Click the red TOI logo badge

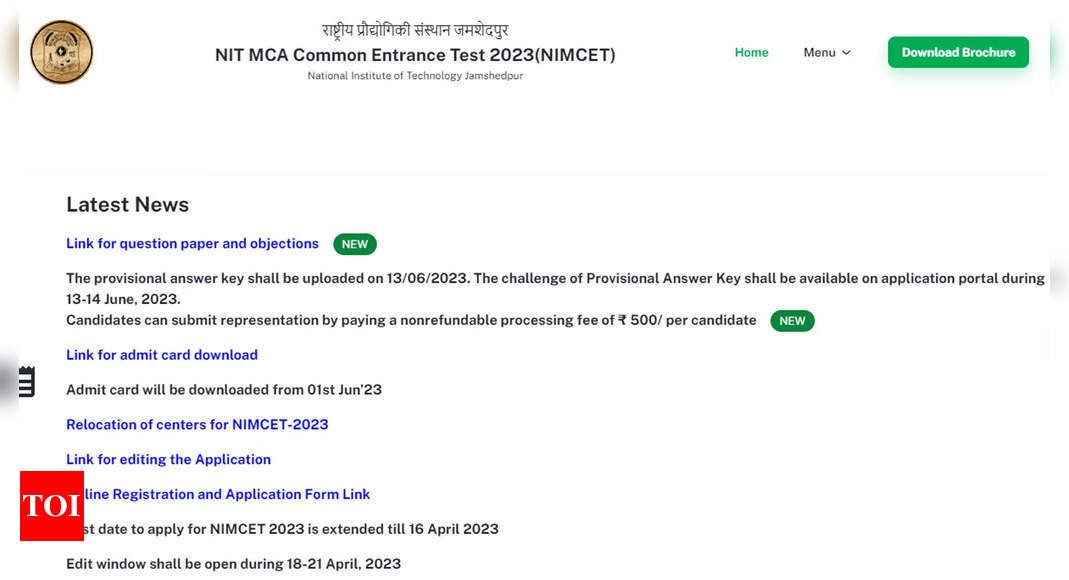click(x=52, y=506)
